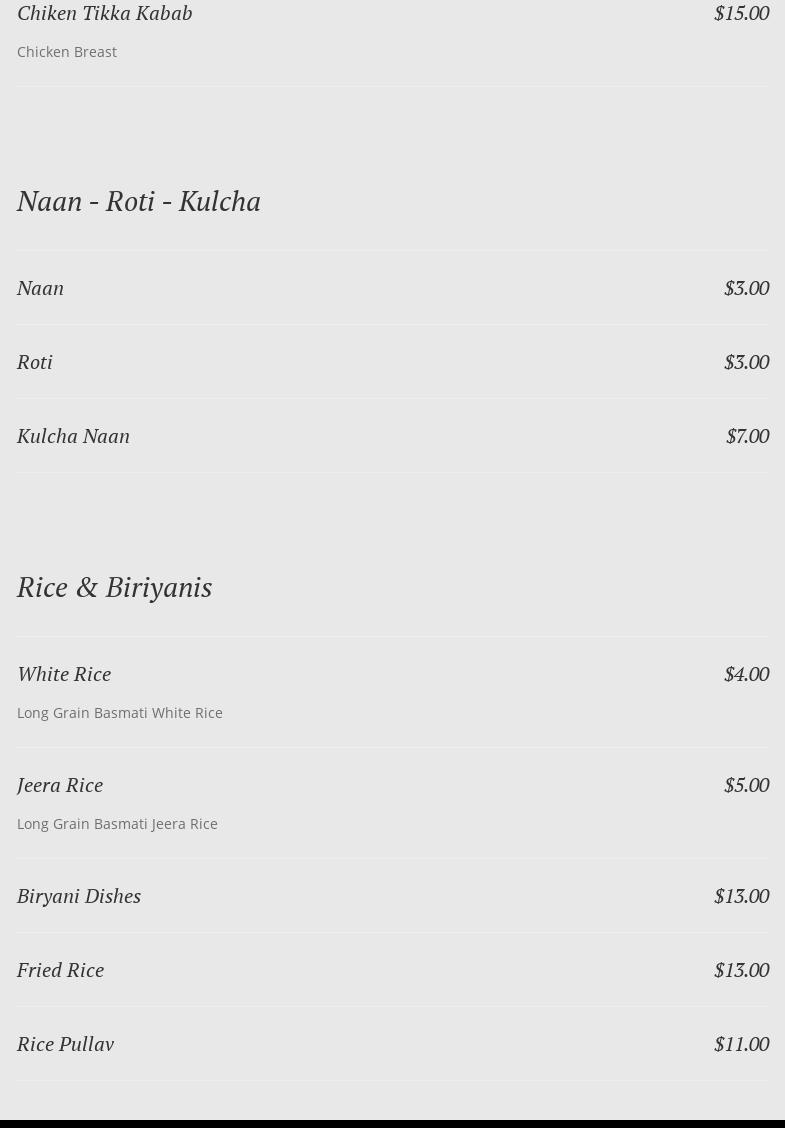
Task: Choose the plain Naan menu item
Action: 40,288
